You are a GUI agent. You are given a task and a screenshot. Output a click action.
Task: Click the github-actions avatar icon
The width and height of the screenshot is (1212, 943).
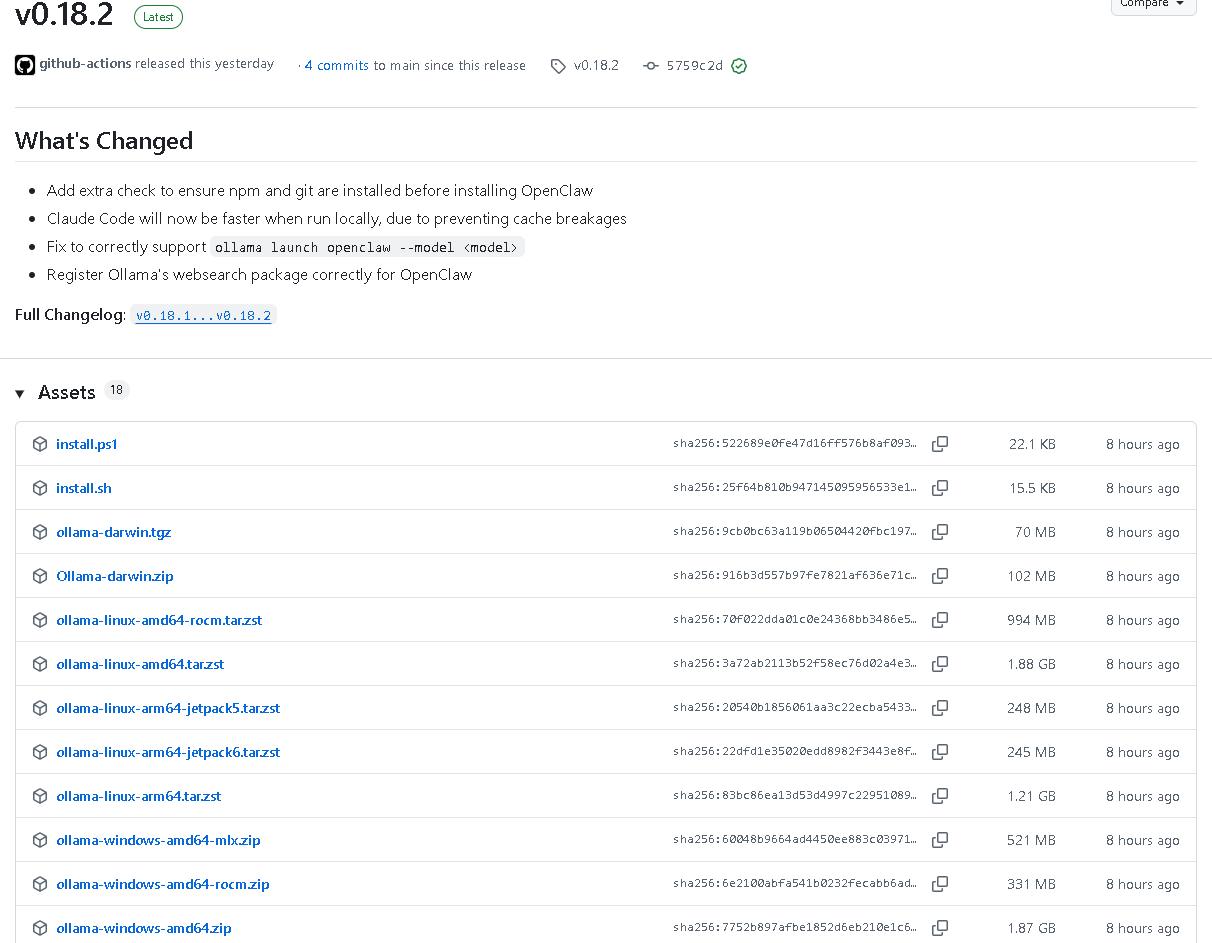[x=25, y=65]
